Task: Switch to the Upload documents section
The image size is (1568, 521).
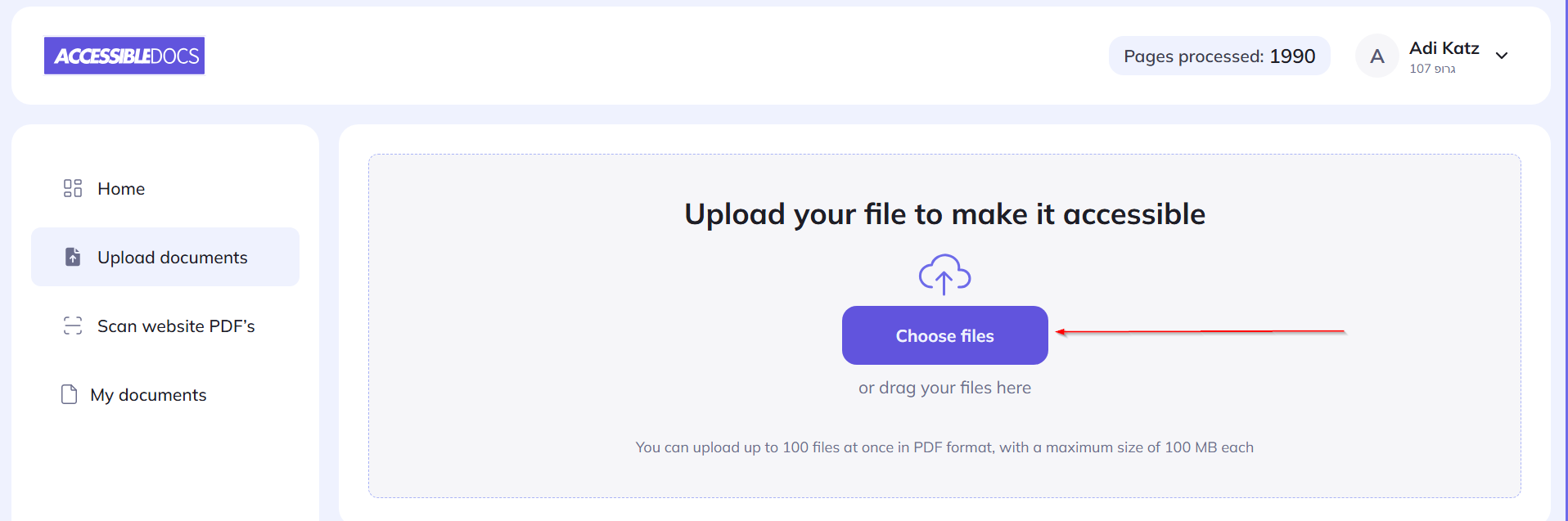Action: 172,257
